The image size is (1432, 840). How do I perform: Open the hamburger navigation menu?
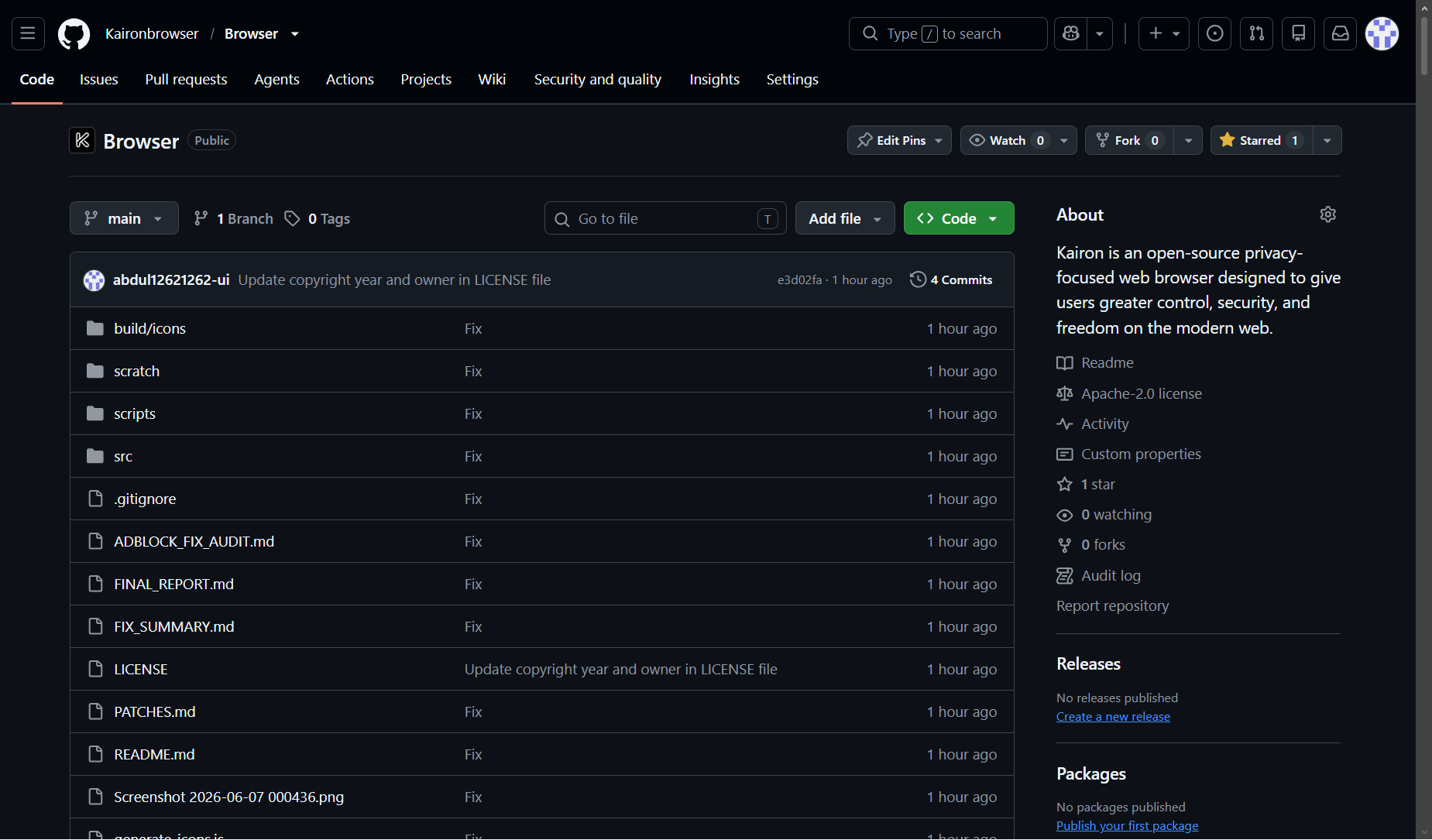(28, 33)
